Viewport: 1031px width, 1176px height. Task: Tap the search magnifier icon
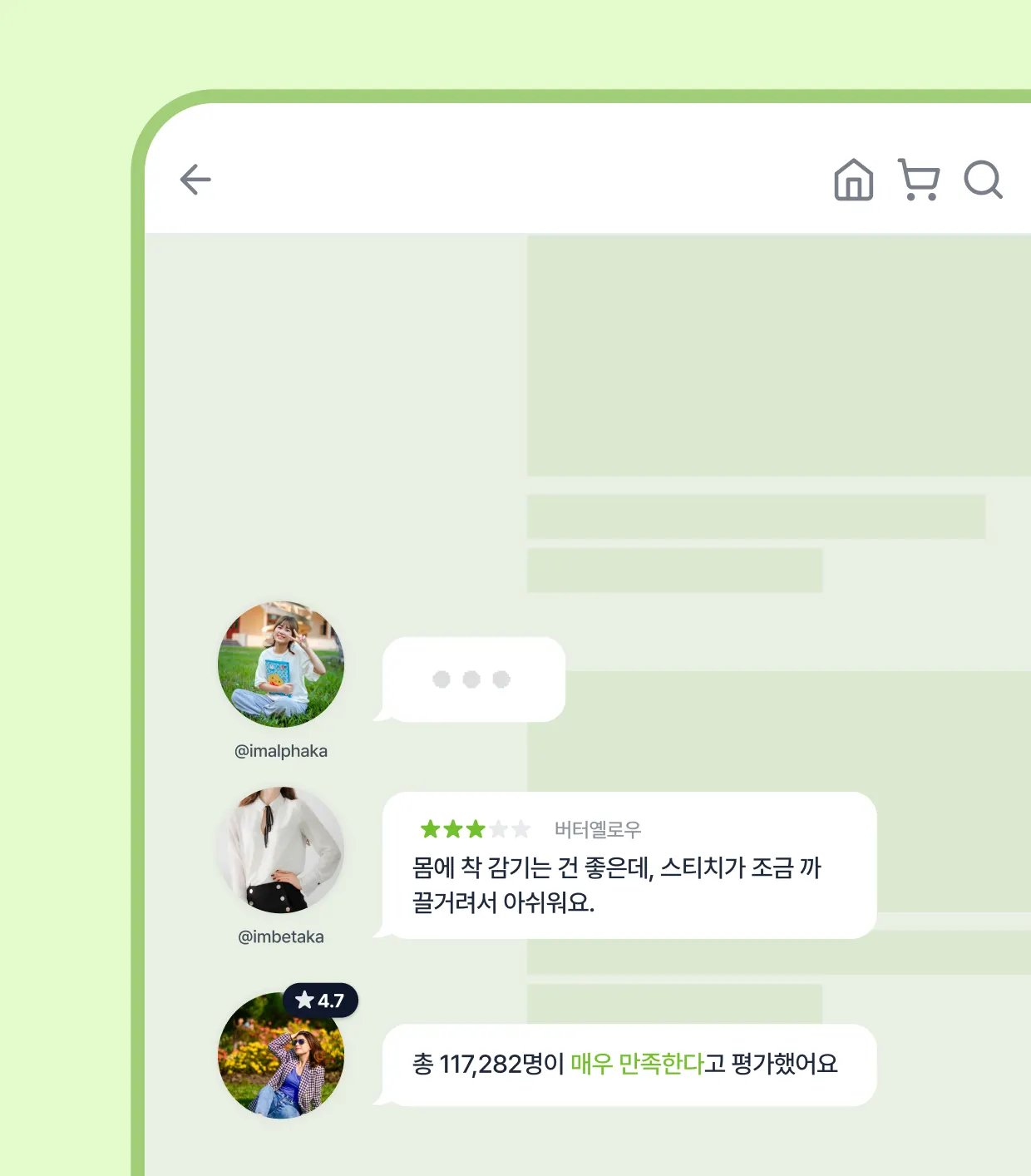983,180
